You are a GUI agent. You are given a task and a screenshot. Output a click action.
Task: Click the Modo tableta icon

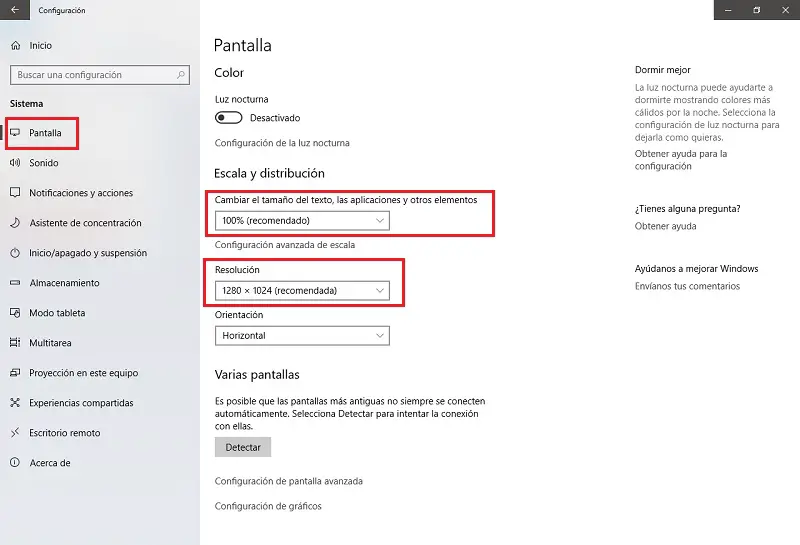click(15, 313)
